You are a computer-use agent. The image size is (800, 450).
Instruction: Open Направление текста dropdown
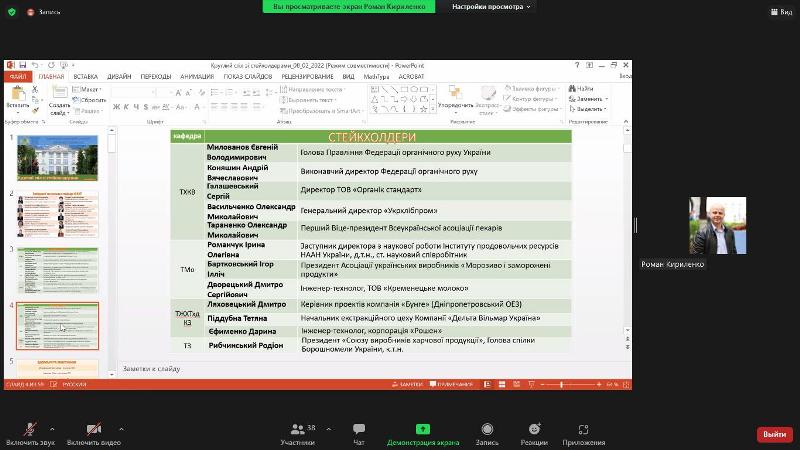coord(312,89)
